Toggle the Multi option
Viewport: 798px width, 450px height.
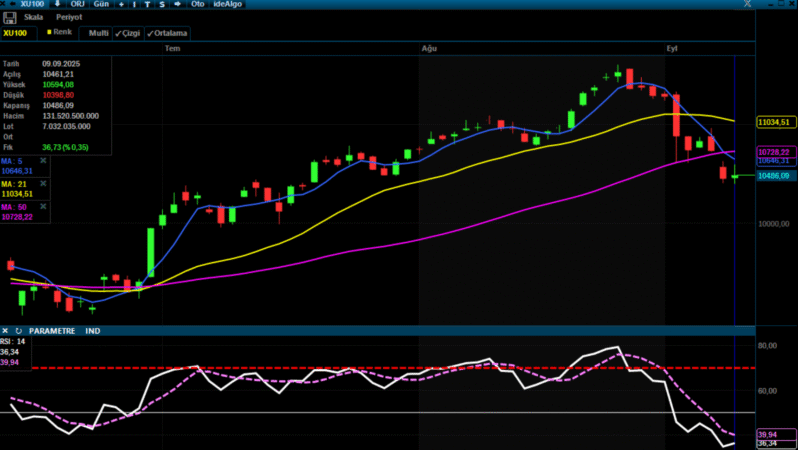point(98,33)
